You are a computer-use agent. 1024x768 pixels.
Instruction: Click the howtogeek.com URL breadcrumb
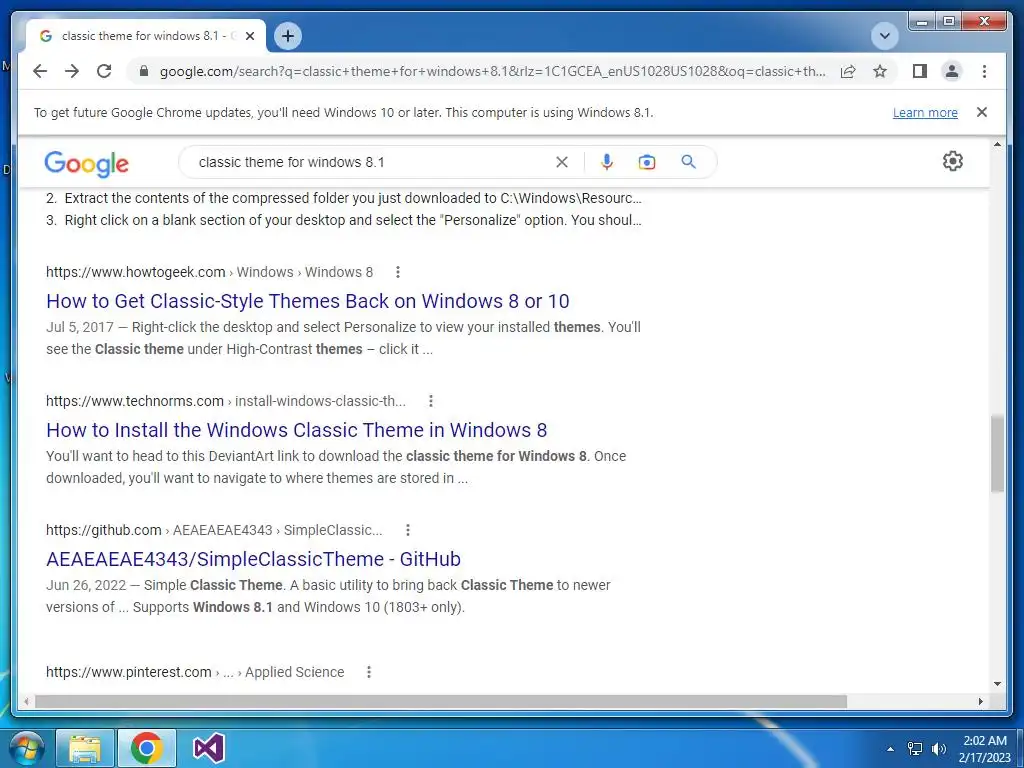210,272
